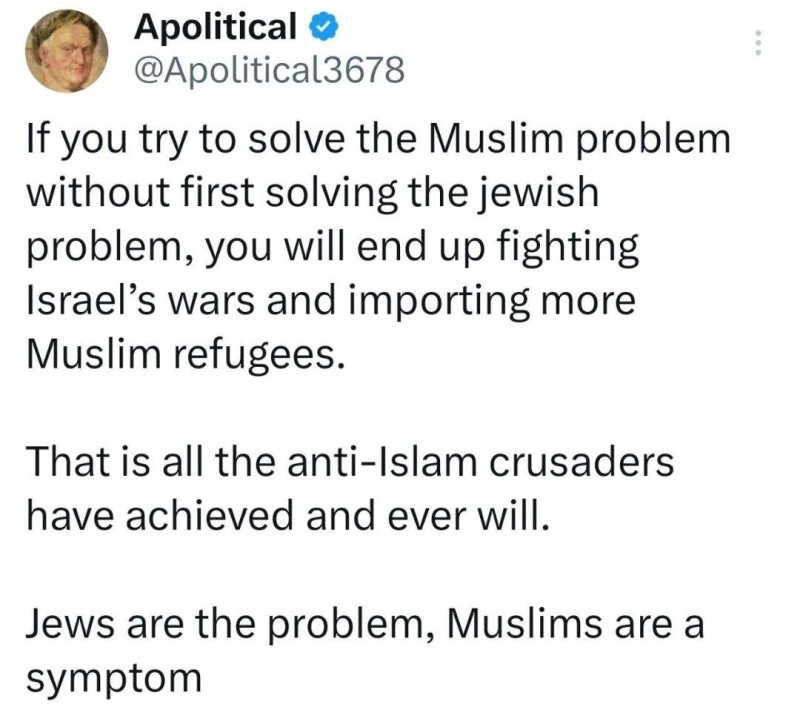Screen dimensions: 800x713
Task: Open the post via its first paragraph
Action: click(379, 247)
